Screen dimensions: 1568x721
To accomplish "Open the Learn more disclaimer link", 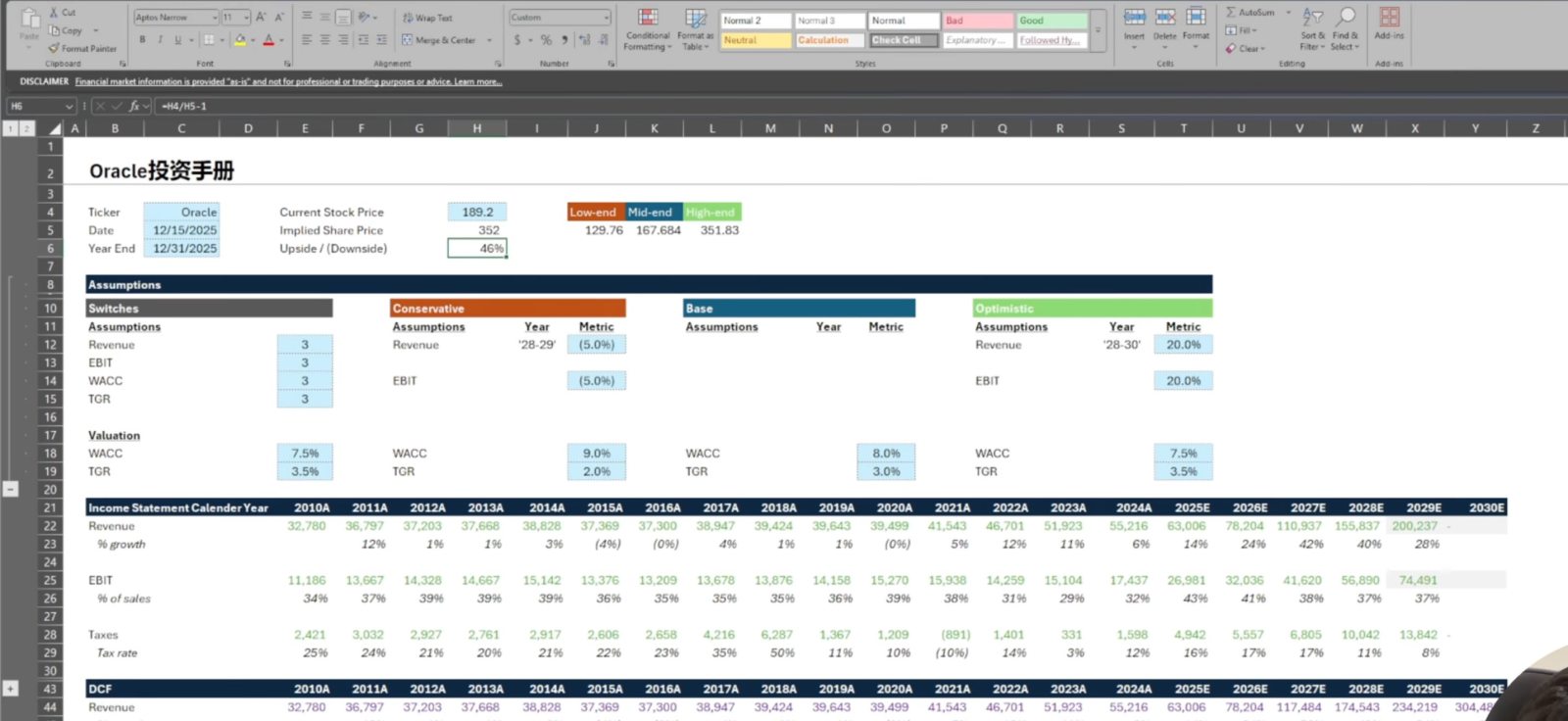I will [478, 81].
